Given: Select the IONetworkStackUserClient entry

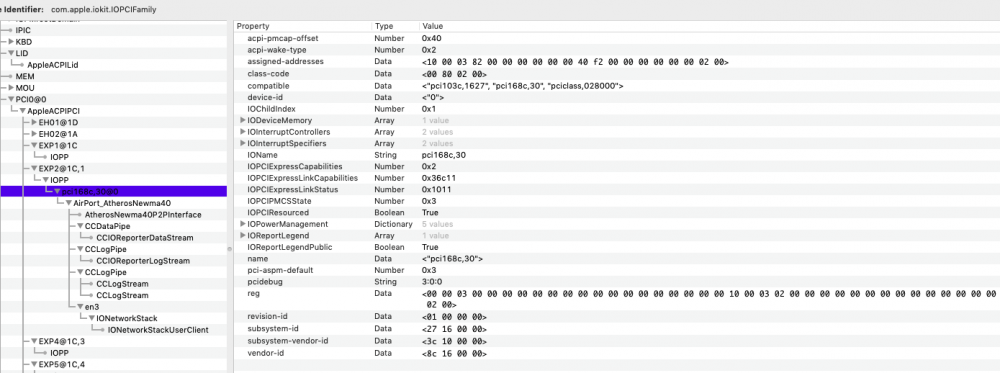Looking at the screenshot, I should click(158, 330).
